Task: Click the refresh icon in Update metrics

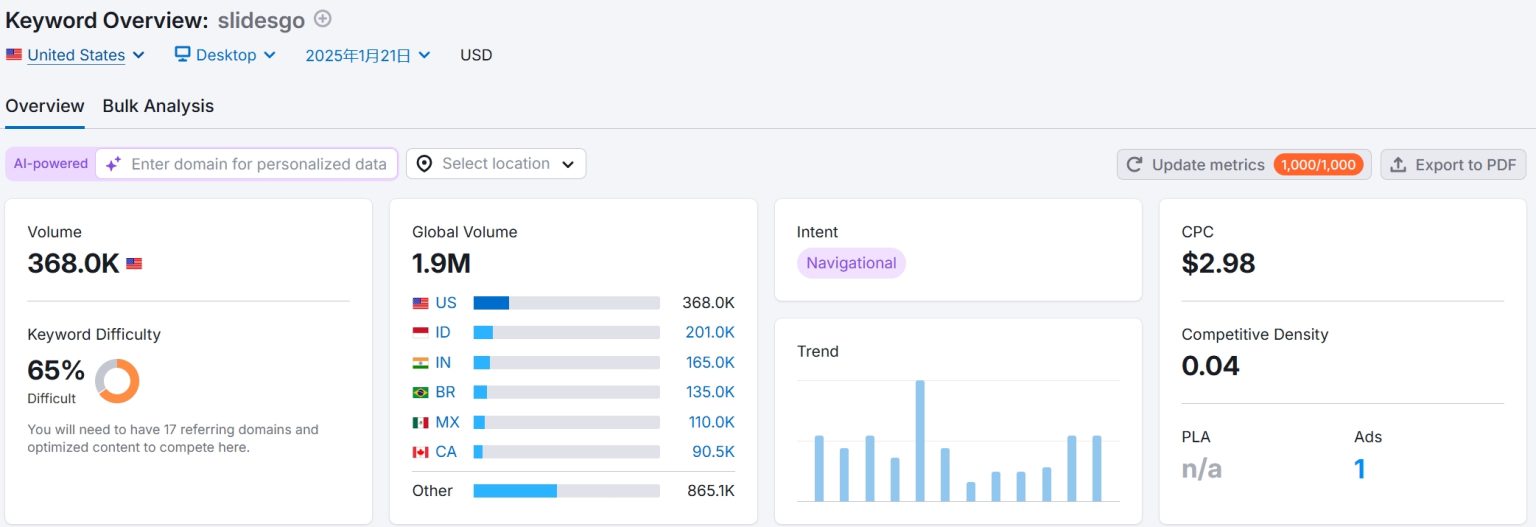Action: 1134,165
